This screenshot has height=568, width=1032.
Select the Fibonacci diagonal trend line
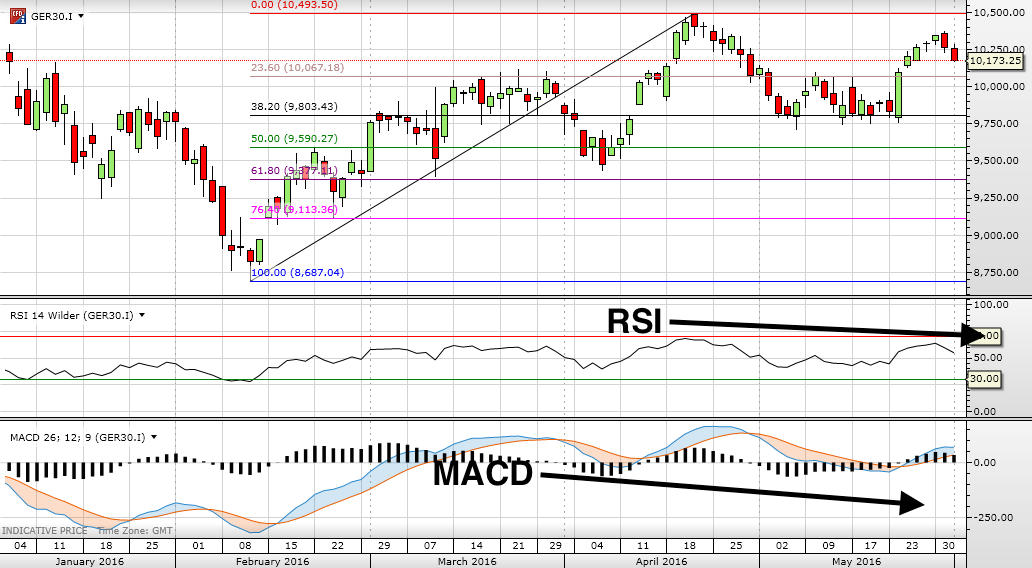click(x=470, y=146)
